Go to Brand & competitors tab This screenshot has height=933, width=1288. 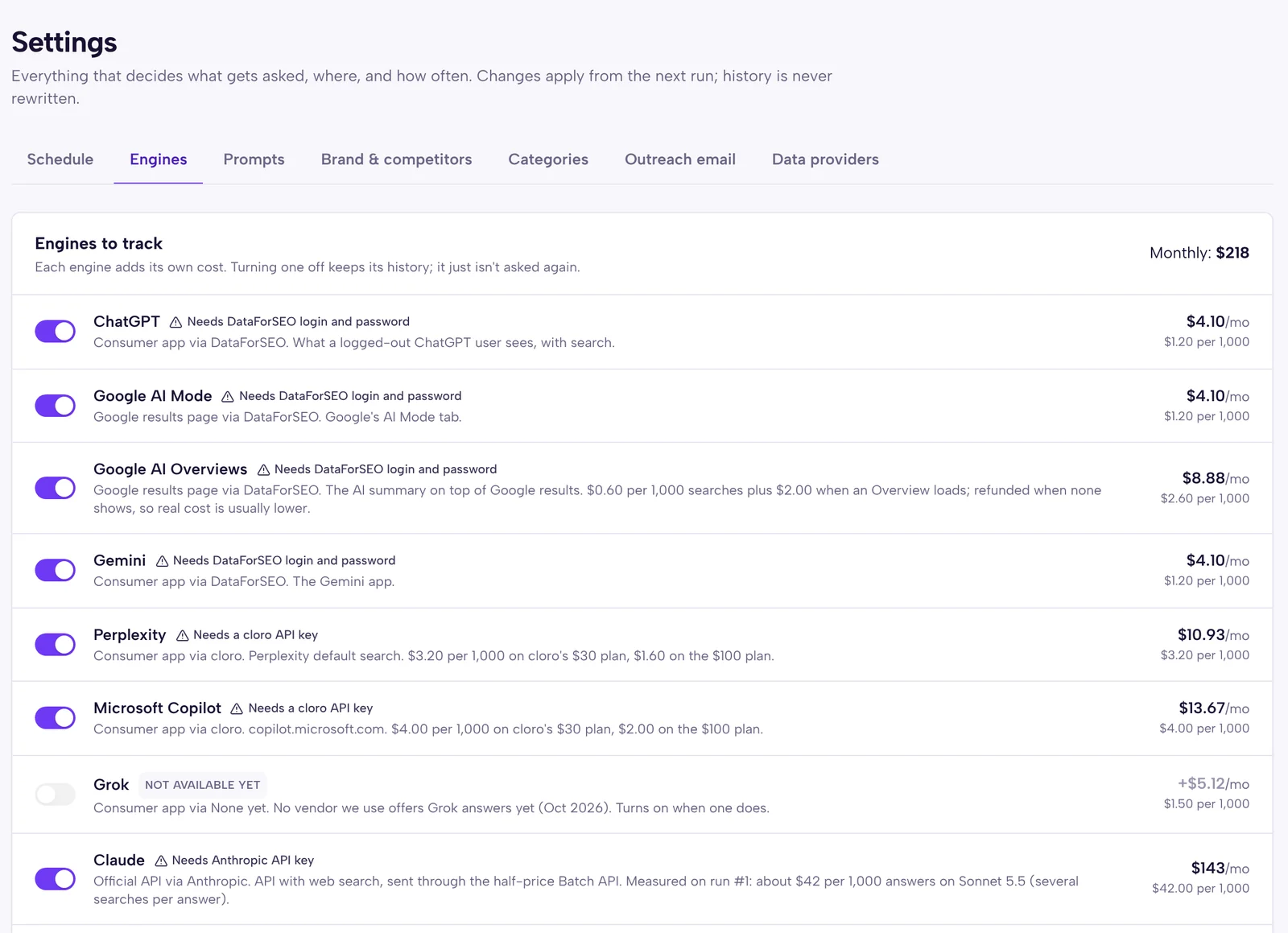(x=396, y=159)
